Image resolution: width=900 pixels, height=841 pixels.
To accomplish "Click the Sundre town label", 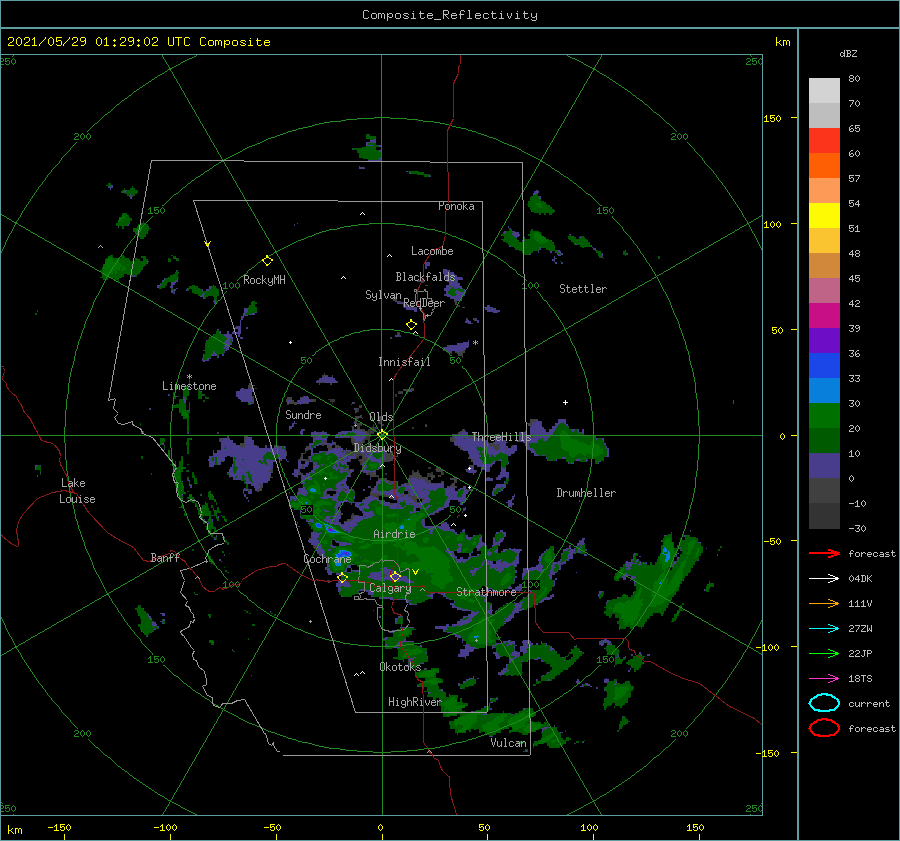I will click(303, 414).
